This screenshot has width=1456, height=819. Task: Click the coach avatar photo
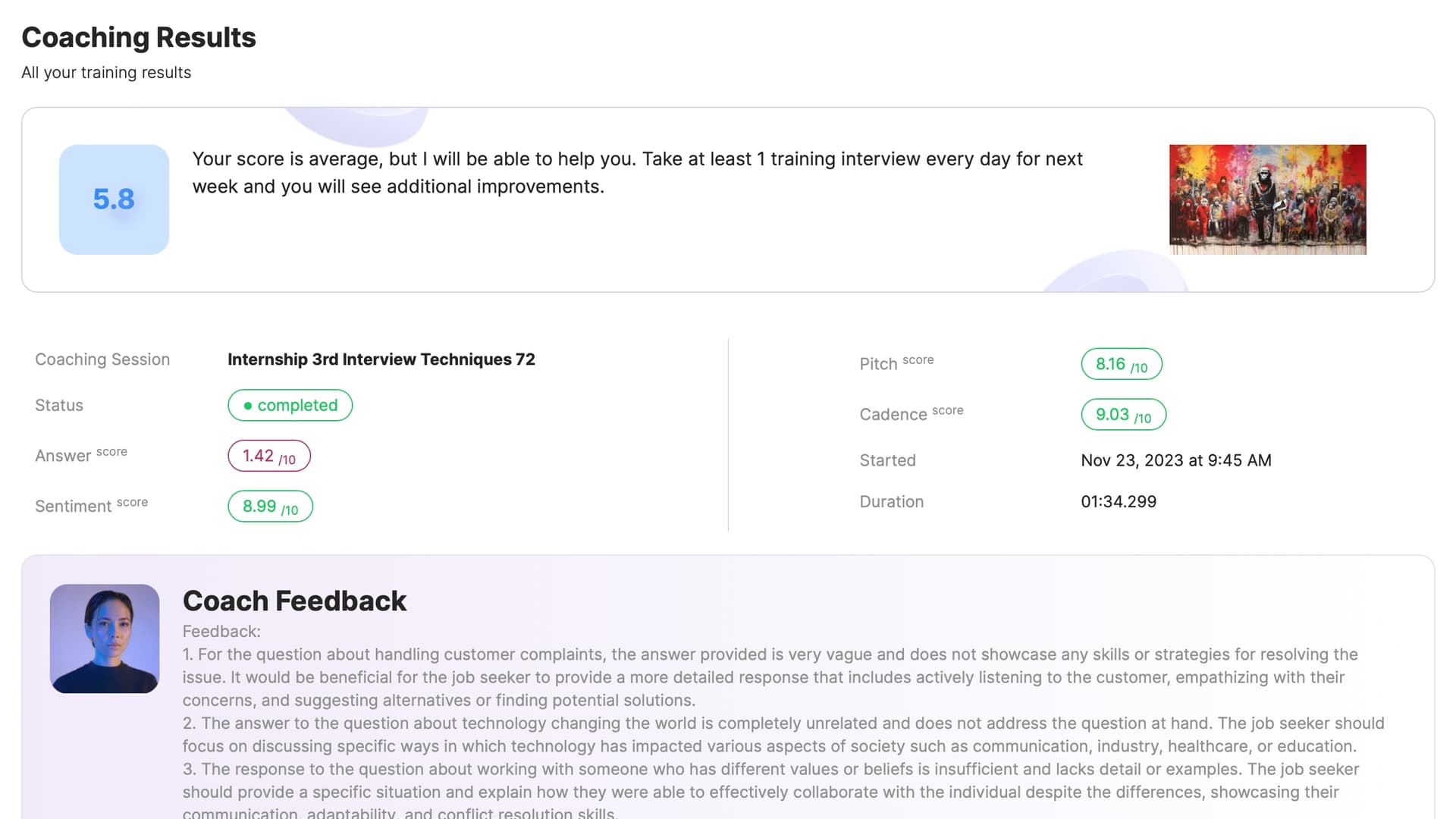click(105, 639)
